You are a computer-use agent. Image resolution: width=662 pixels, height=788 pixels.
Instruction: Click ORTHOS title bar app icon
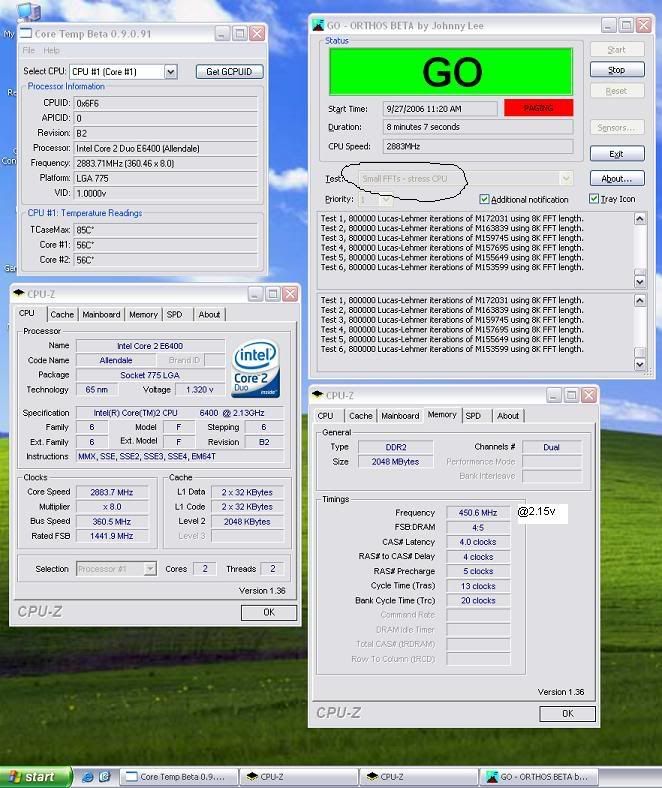click(318, 25)
